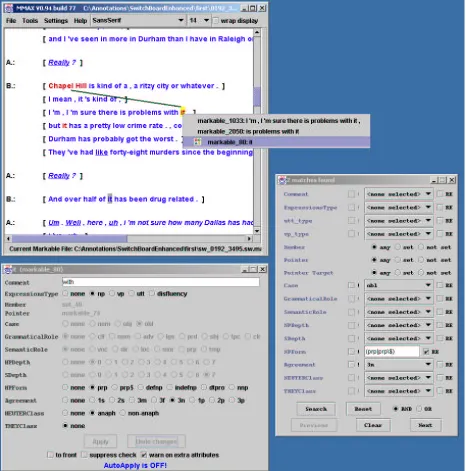Click the app icon in the markable_80 attribute window

click(x=8, y=269)
